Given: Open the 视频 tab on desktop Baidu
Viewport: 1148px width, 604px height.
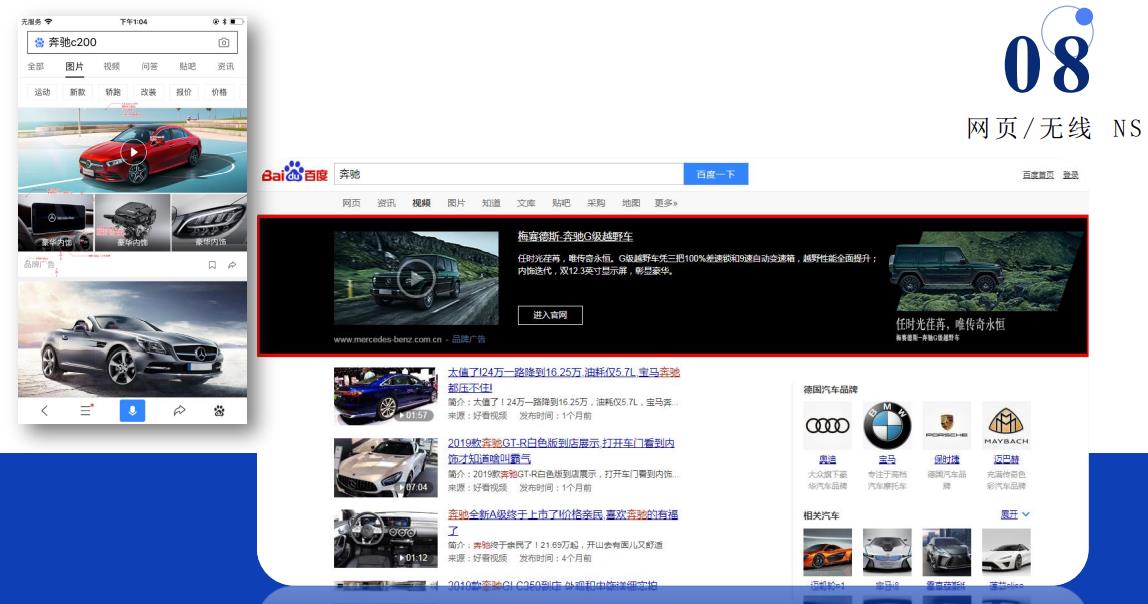Looking at the screenshot, I should coord(421,203).
